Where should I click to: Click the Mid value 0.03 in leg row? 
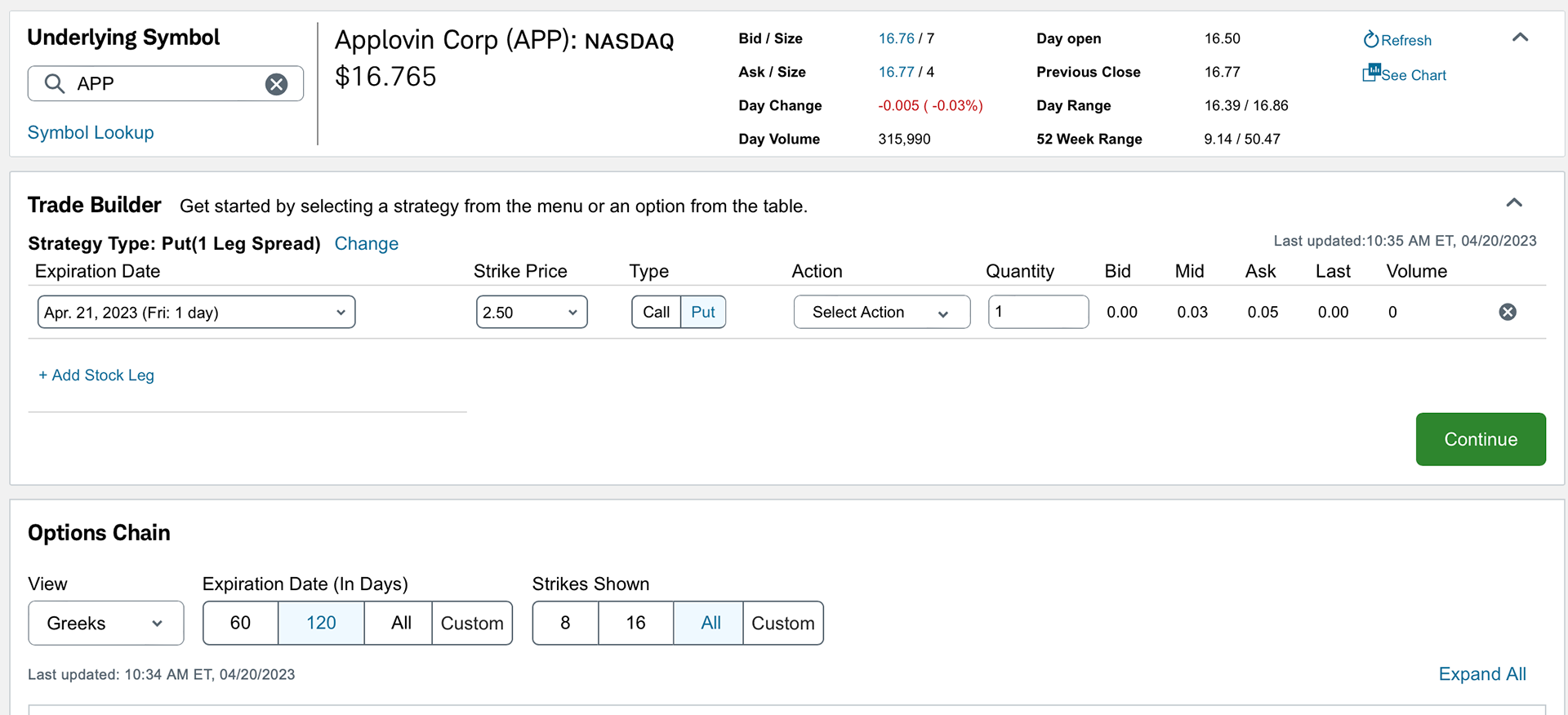(1192, 312)
